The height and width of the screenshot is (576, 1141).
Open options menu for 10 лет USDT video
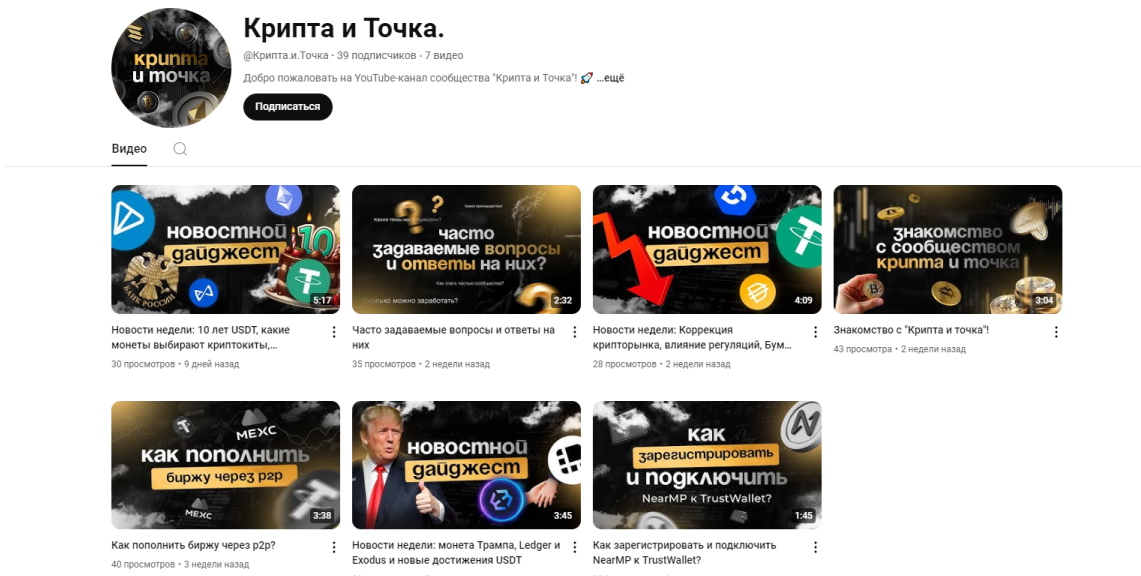click(334, 332)
